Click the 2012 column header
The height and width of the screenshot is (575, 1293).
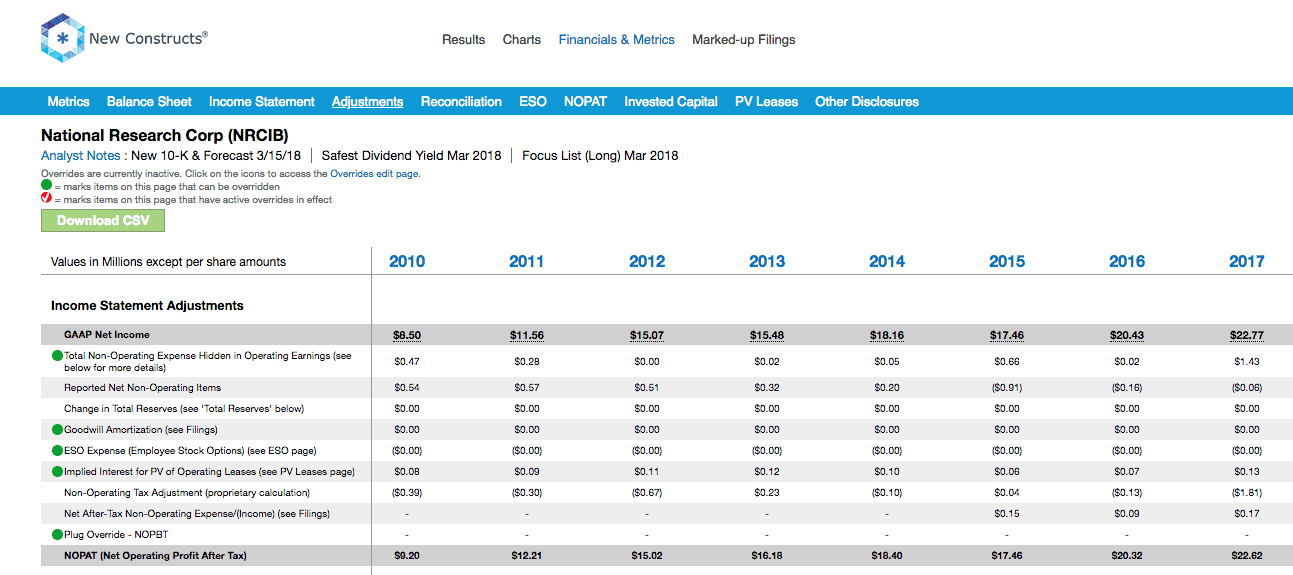click(x=647, y=261)
